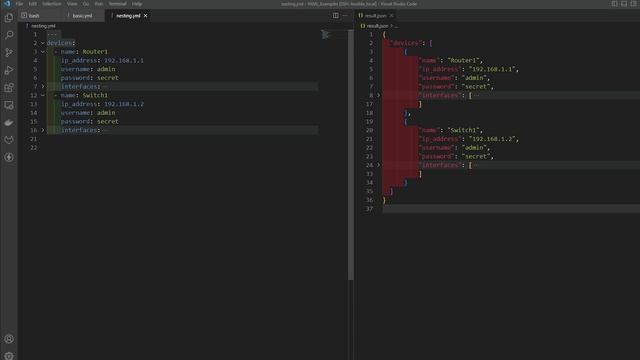Image resolution: width=640 pixels, height=360 pixels.
Task: Expand folded interfaces on JSON line 8
Action: (x=378, y=95)
